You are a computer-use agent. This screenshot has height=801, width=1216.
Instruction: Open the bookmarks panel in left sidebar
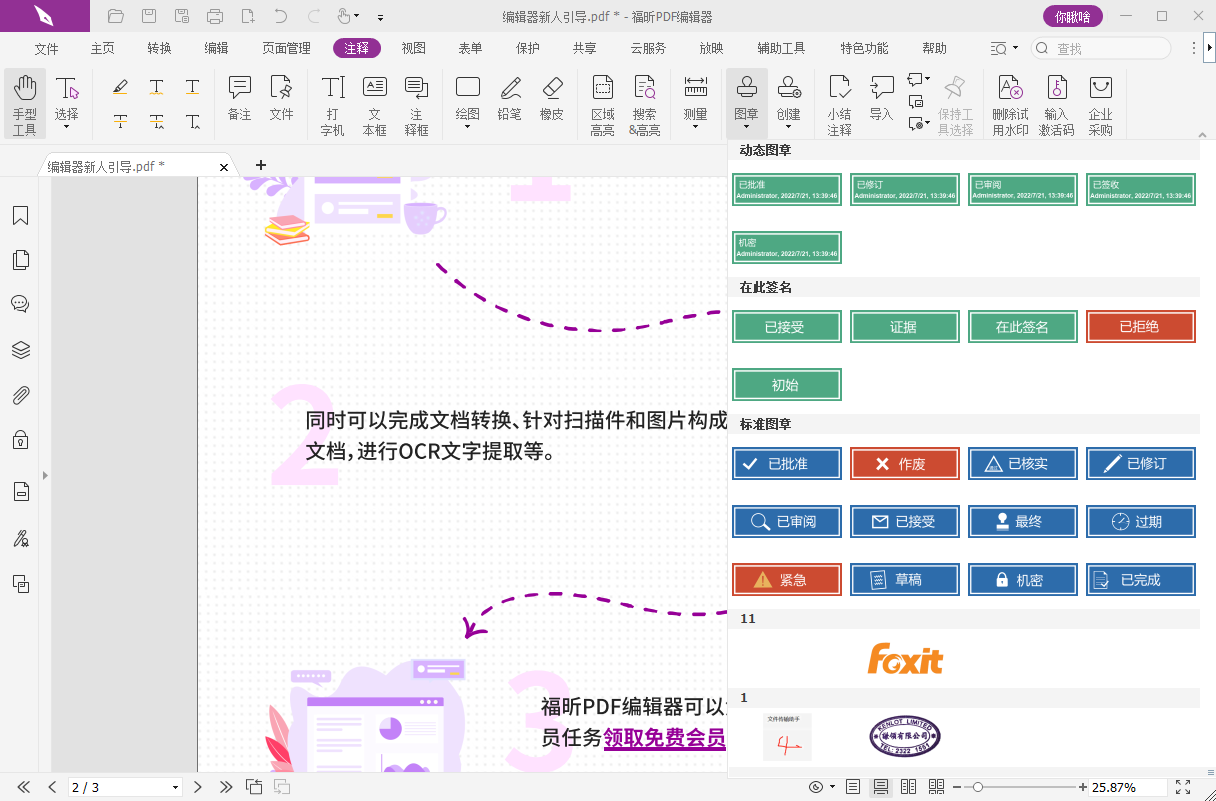[20, 216]
